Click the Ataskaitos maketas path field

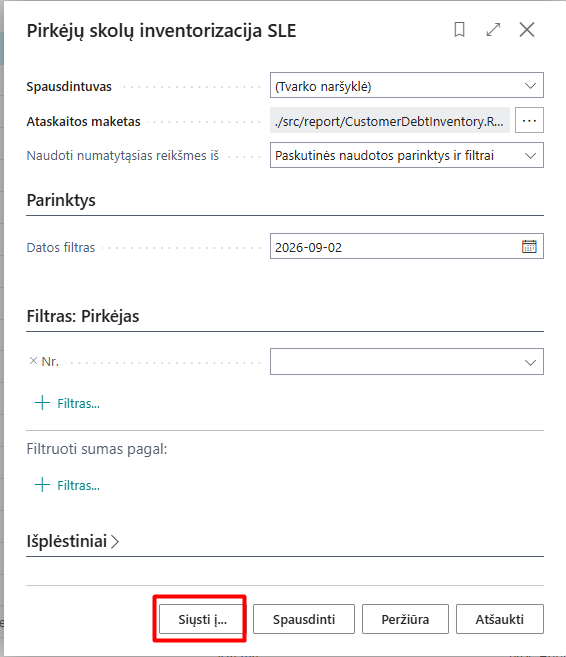(x=390, y=120)
